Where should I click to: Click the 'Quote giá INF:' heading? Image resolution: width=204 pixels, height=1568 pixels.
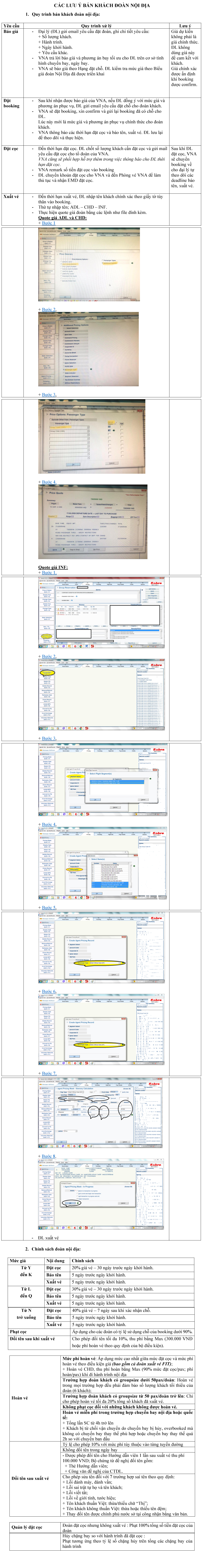(53, 567)
